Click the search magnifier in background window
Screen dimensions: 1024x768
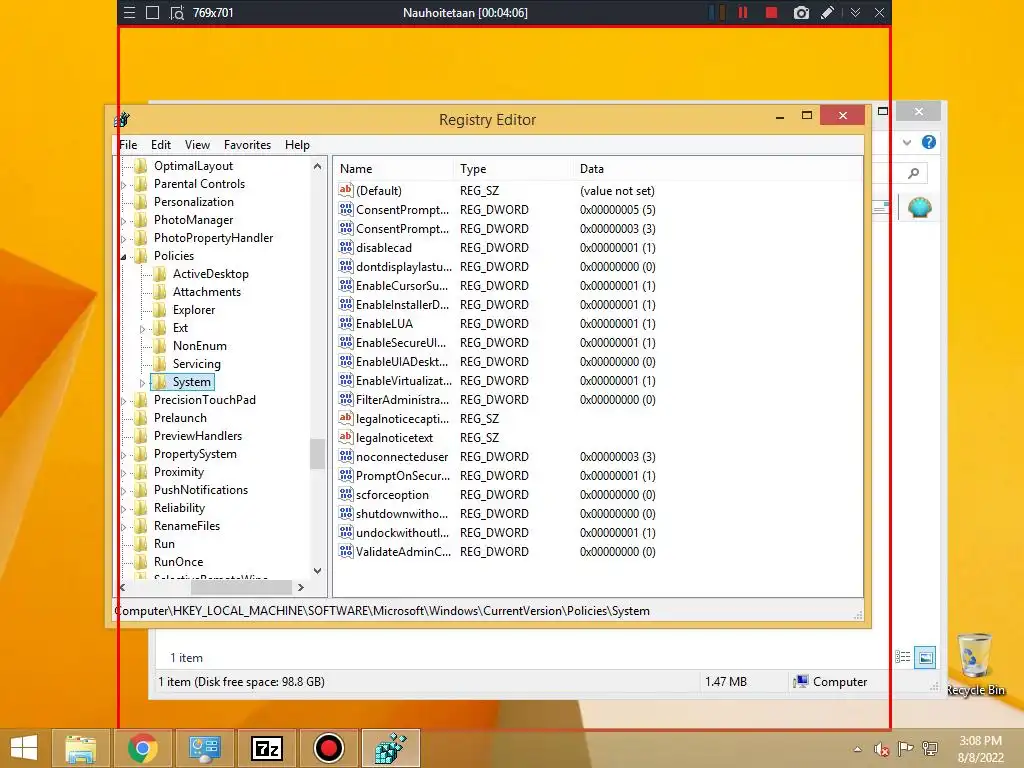click(914, 173)
